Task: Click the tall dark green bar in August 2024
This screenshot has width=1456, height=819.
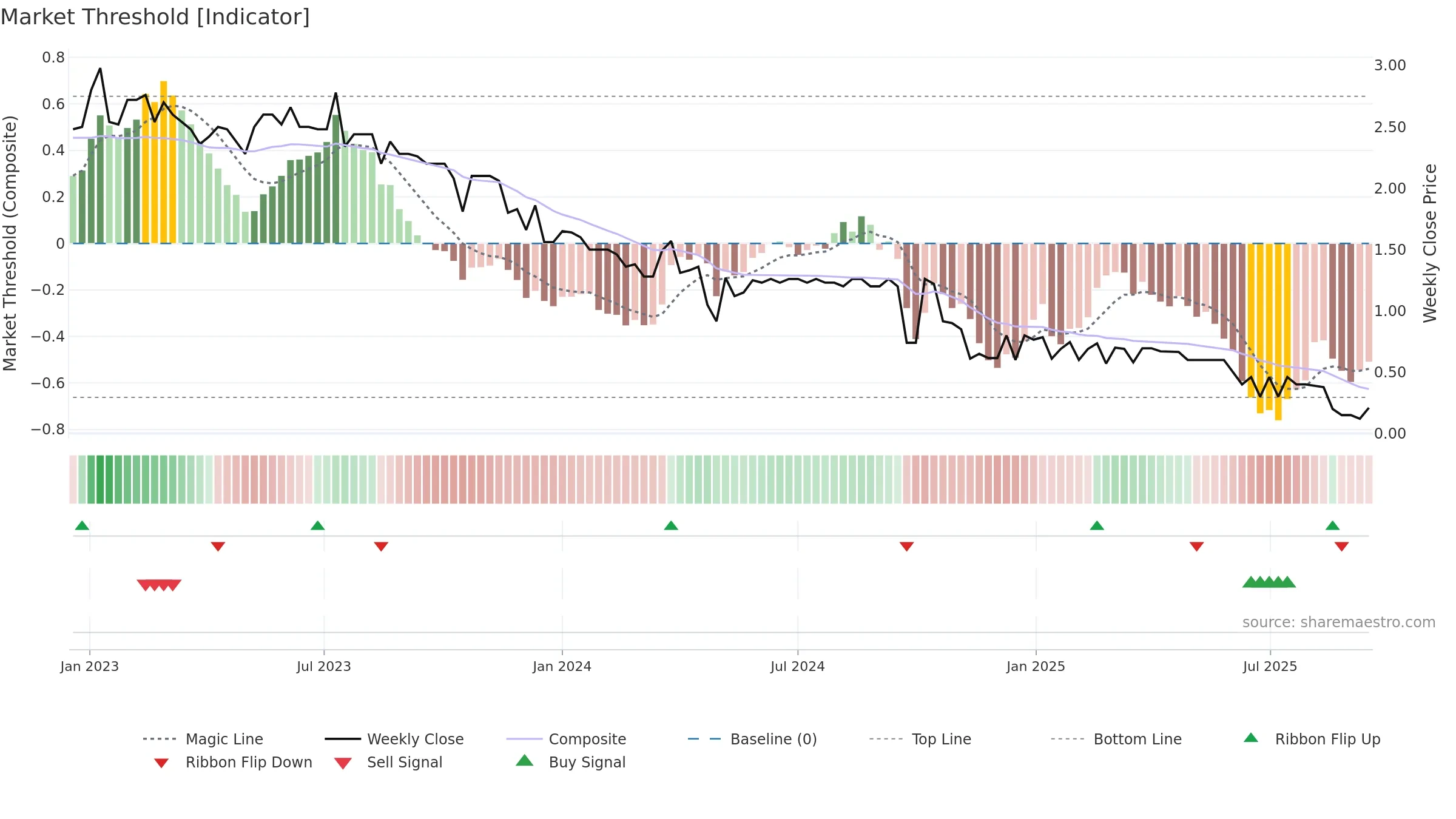Action: 861,230
